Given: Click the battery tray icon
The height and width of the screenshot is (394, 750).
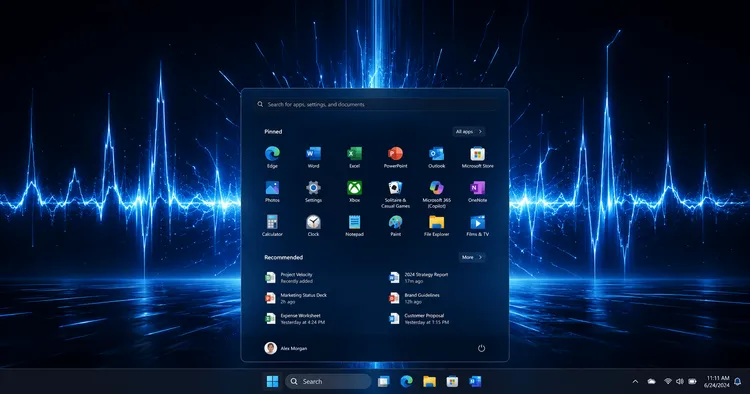Looking at the screenshot, I should pyautogui.click(x=692, y=381).
